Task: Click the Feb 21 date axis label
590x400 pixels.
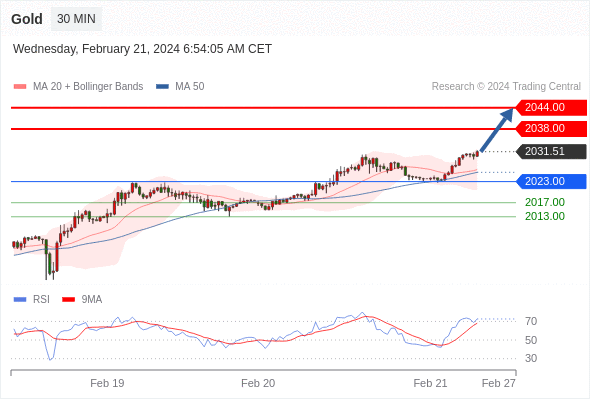Action: [x=430, y=383]
